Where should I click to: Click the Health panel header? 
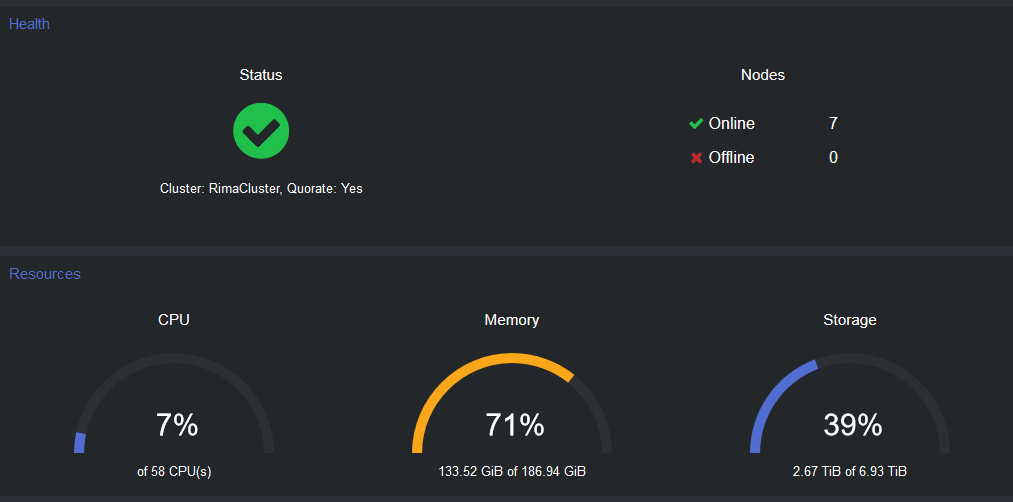coord(29,24)
